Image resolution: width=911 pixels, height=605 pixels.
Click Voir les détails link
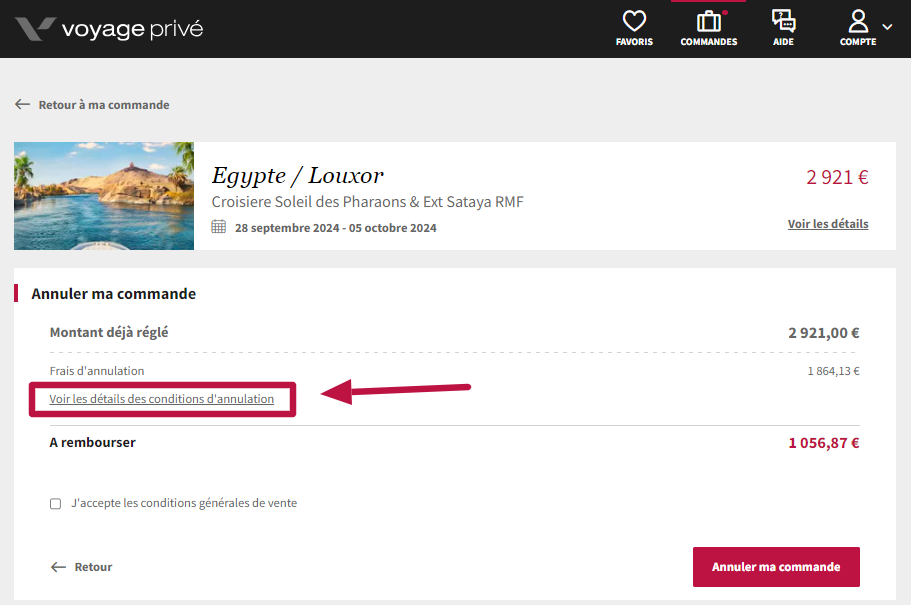click(x=828, y=224)
